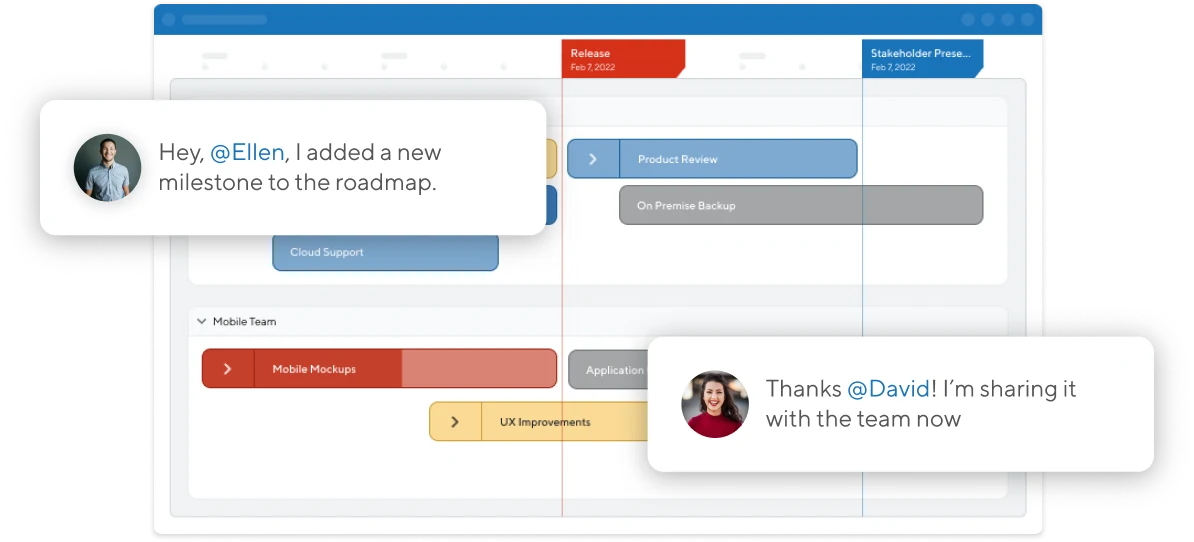The height and width of the screenshot is (542, 1194).
Task: Expand the Mobile Mockups bar chevron
Action: pyautogui.click(x=228, y=369)
